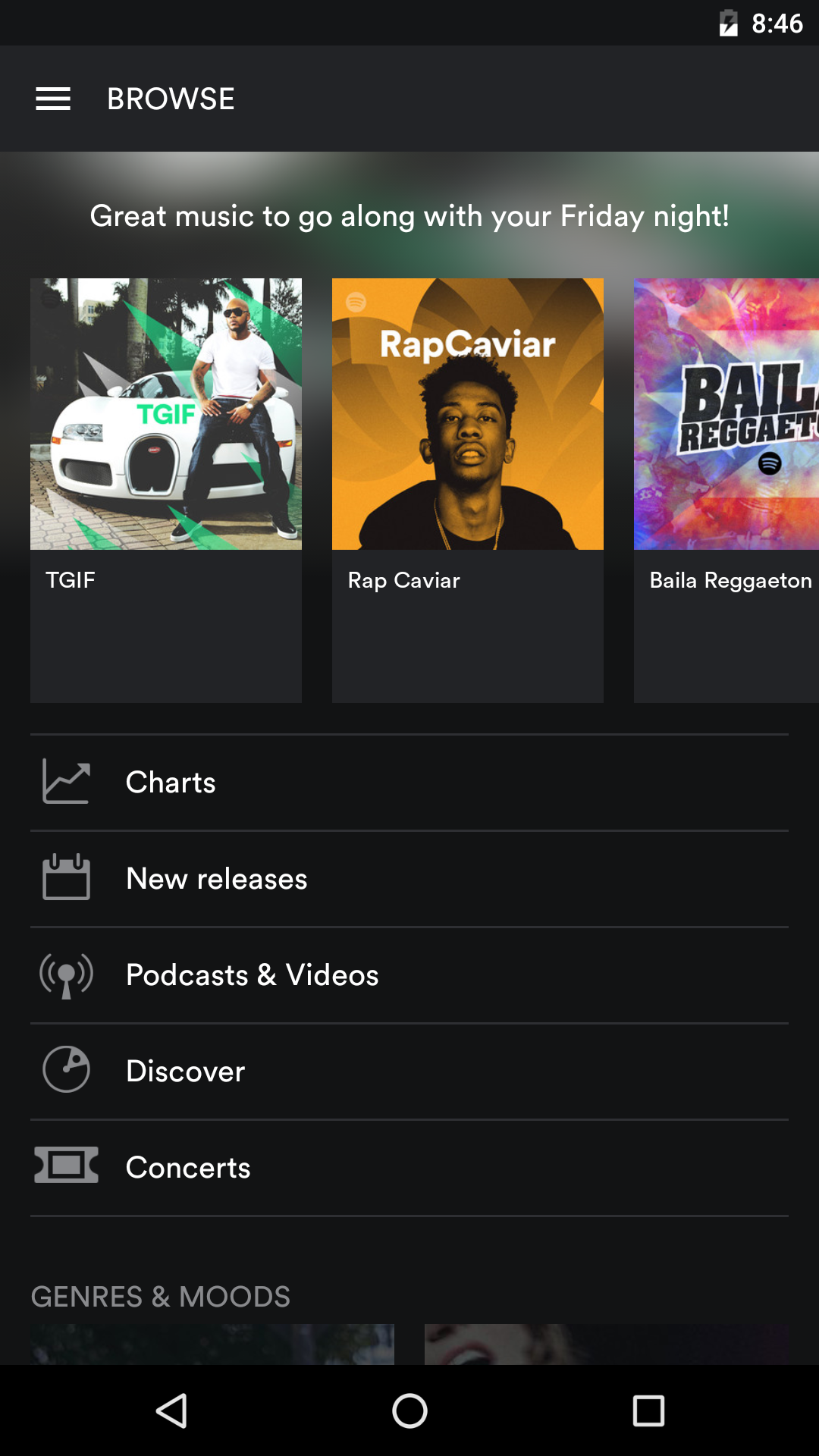Open New releases text entry
Viewport: 819px width, 1456px height.
click(x=217, y=879)
